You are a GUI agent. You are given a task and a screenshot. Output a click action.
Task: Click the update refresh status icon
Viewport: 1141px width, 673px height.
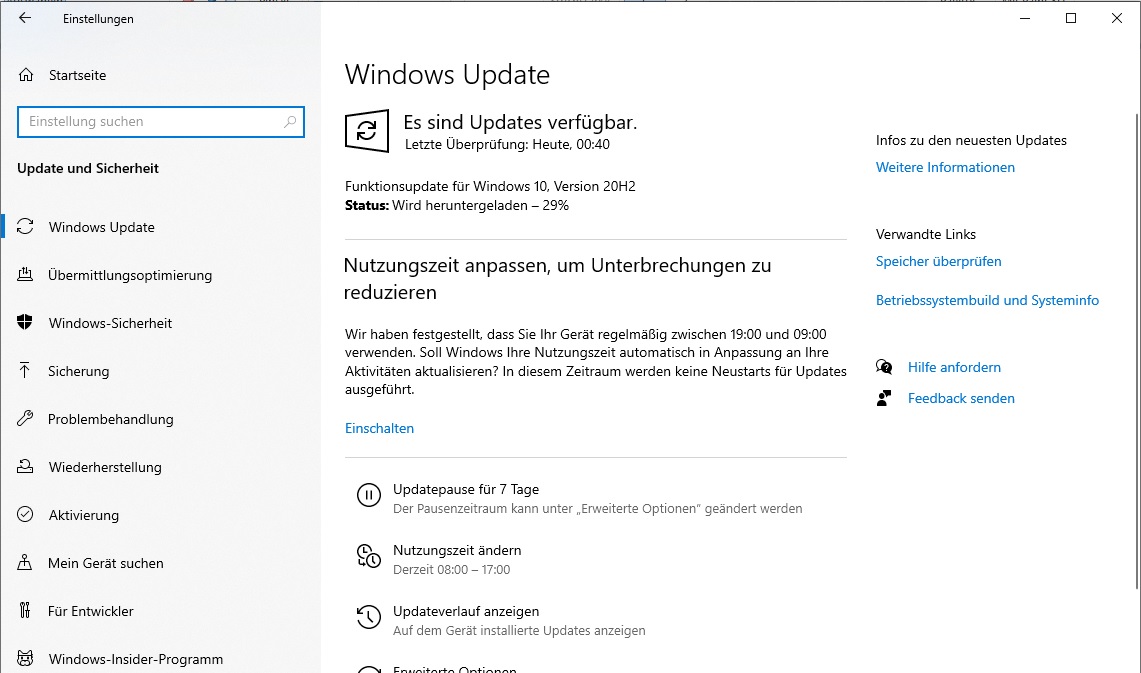click(x=367, y=131)
